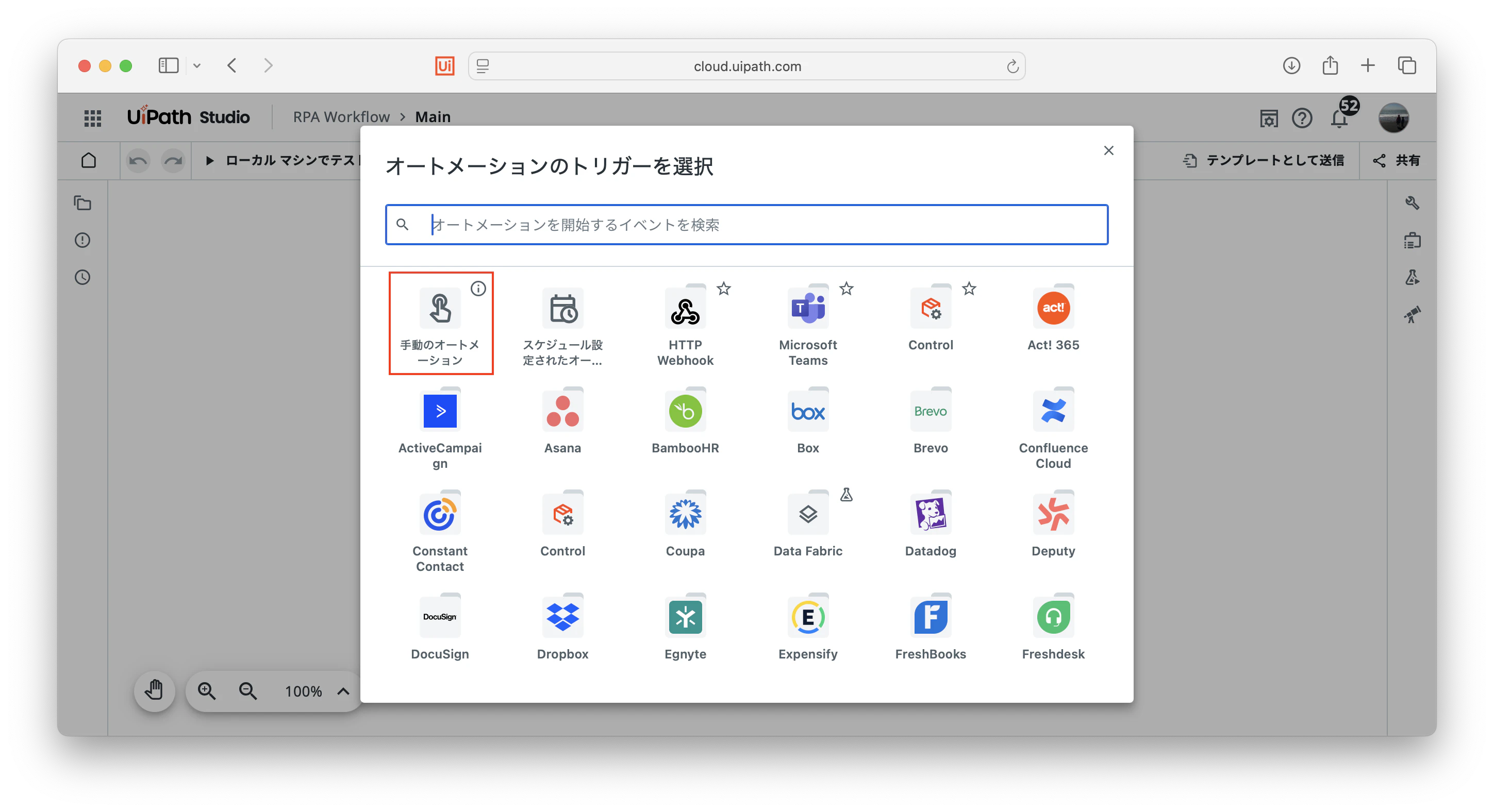Open the clipboard panel in right sidebar
The width and height of the screenshot is (1494, 812).
point(1412,240)
